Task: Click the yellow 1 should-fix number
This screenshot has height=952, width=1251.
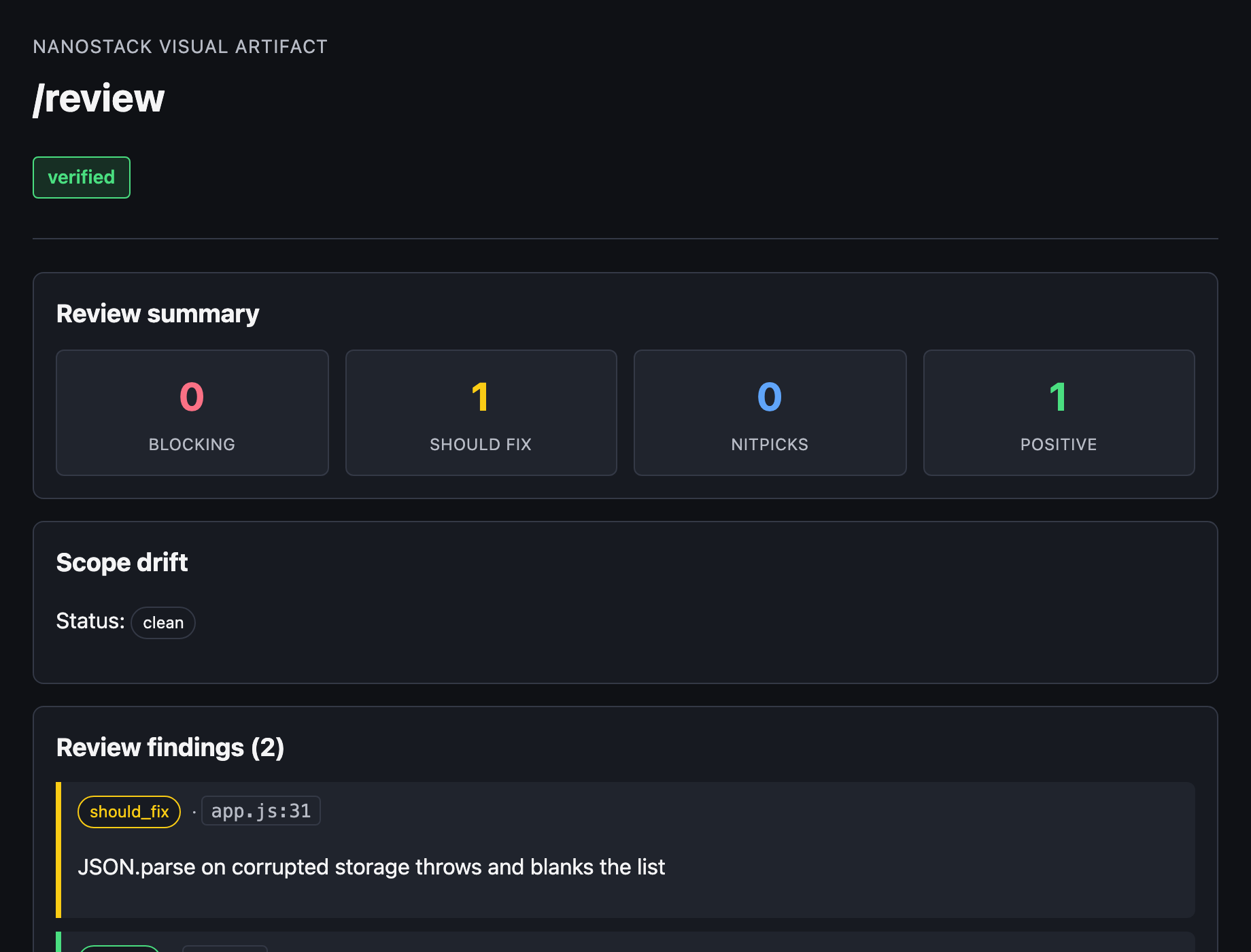Action: (x=480, y=397)
